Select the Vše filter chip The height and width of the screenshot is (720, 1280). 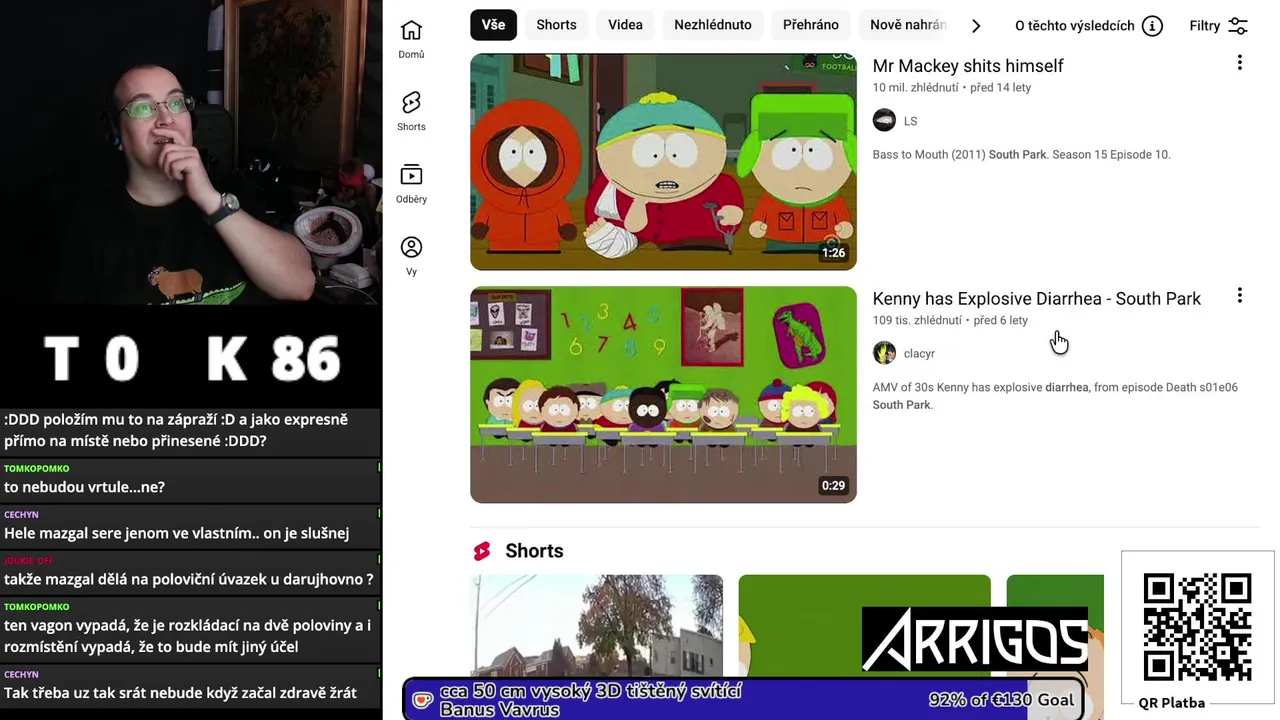493,25
